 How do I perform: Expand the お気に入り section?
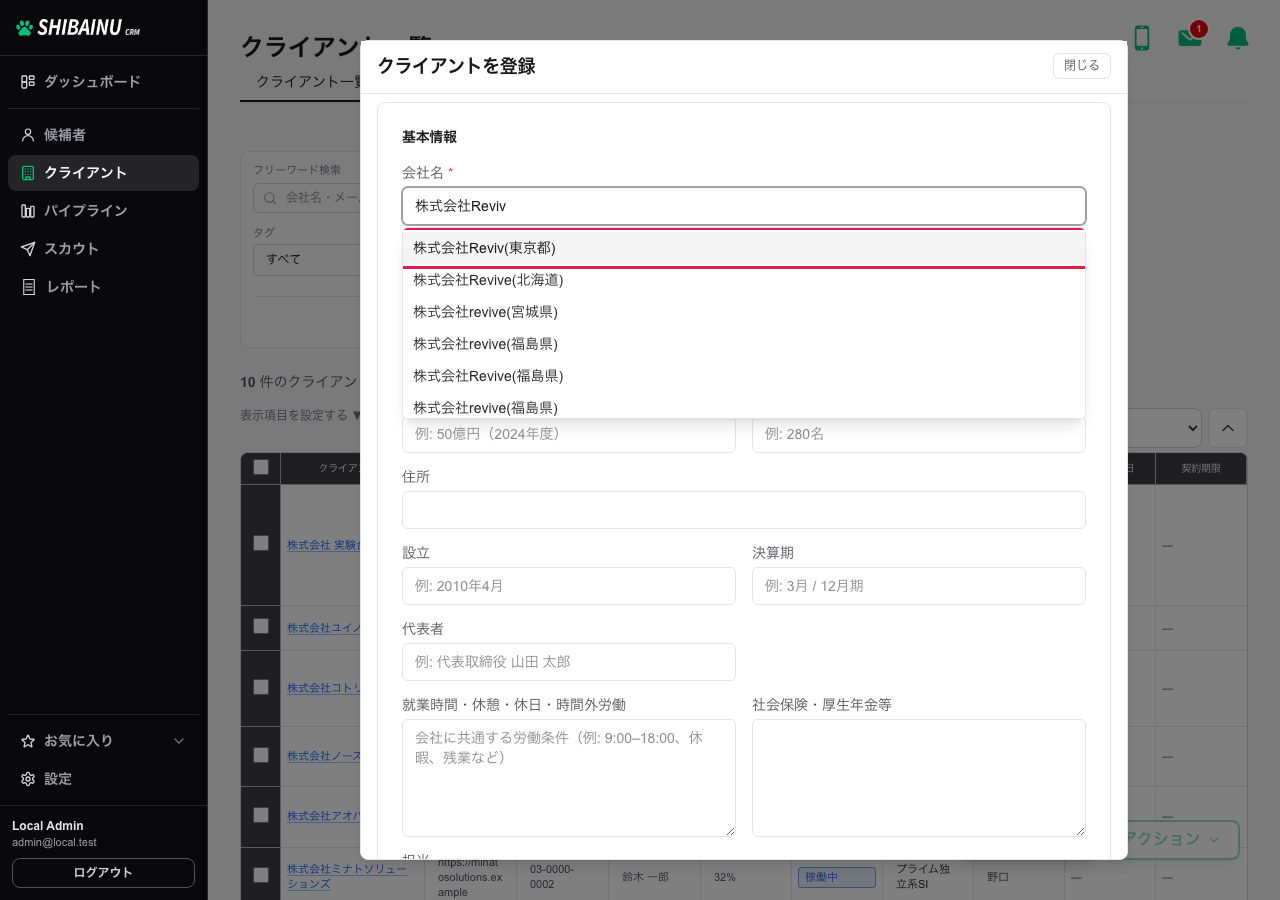[103, 740]
